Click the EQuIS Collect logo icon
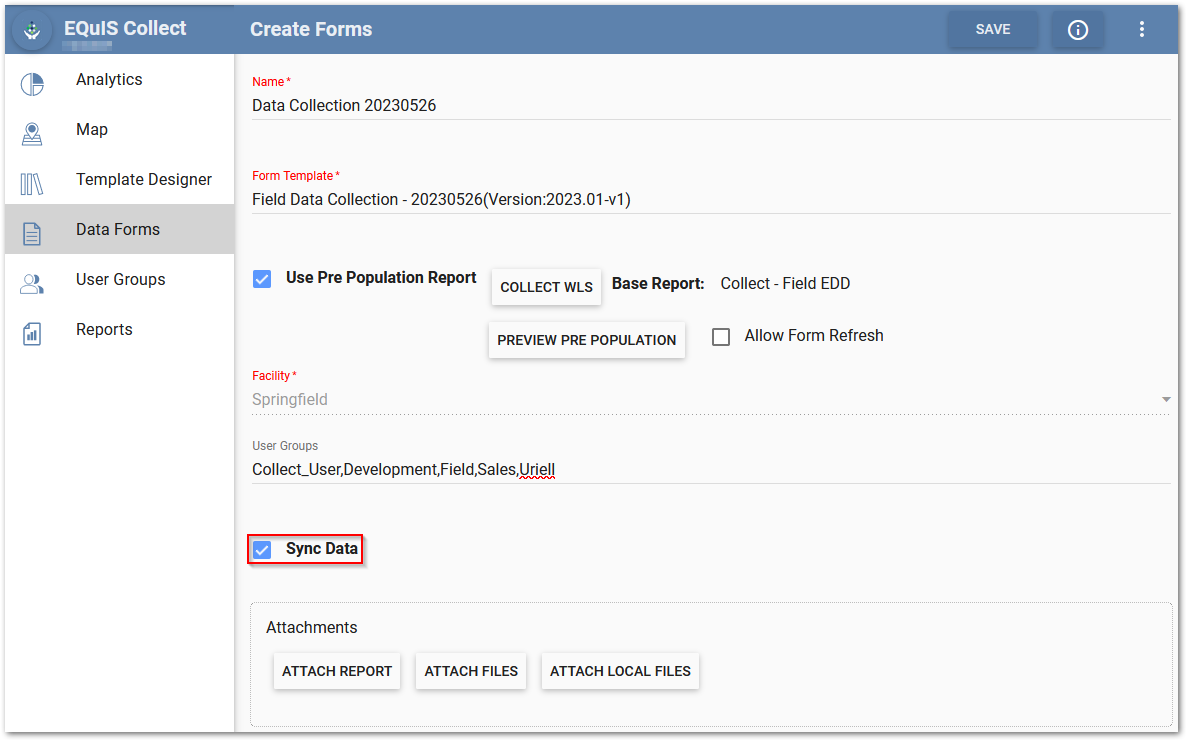This screenshot has height=741, width=1187. pos(32,30)
